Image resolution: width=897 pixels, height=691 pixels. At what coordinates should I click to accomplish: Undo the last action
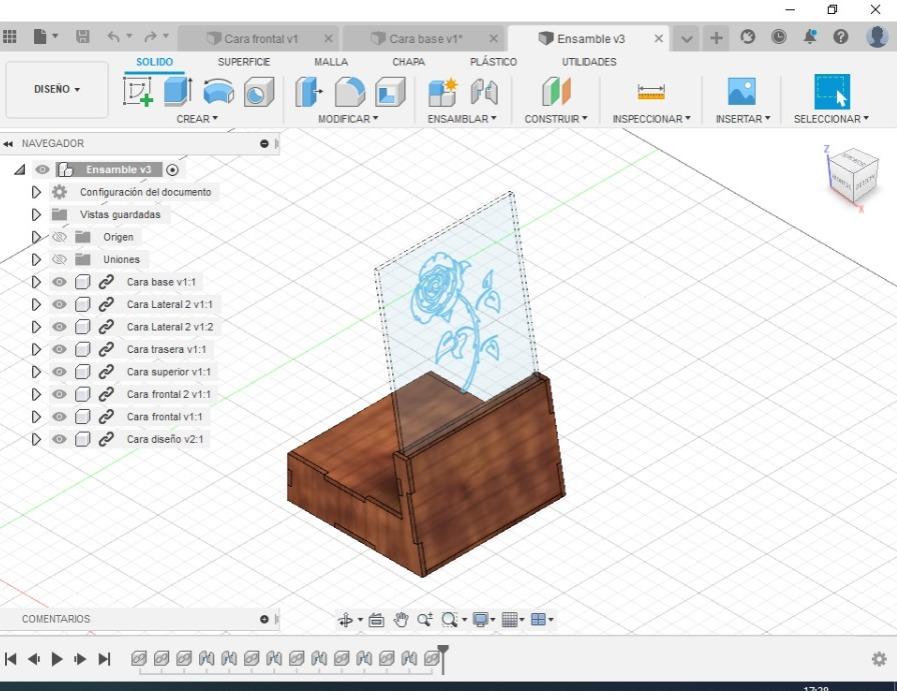coord(113,37)
